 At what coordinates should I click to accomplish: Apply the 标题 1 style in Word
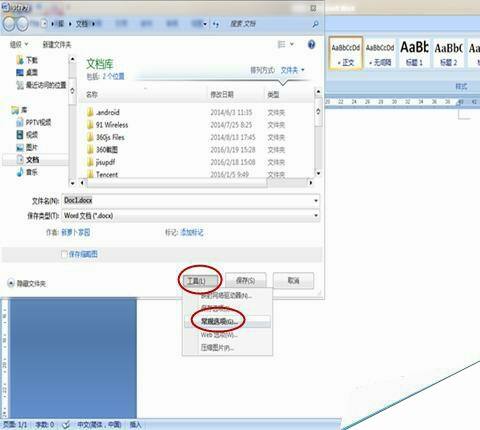tap(414, 54)
